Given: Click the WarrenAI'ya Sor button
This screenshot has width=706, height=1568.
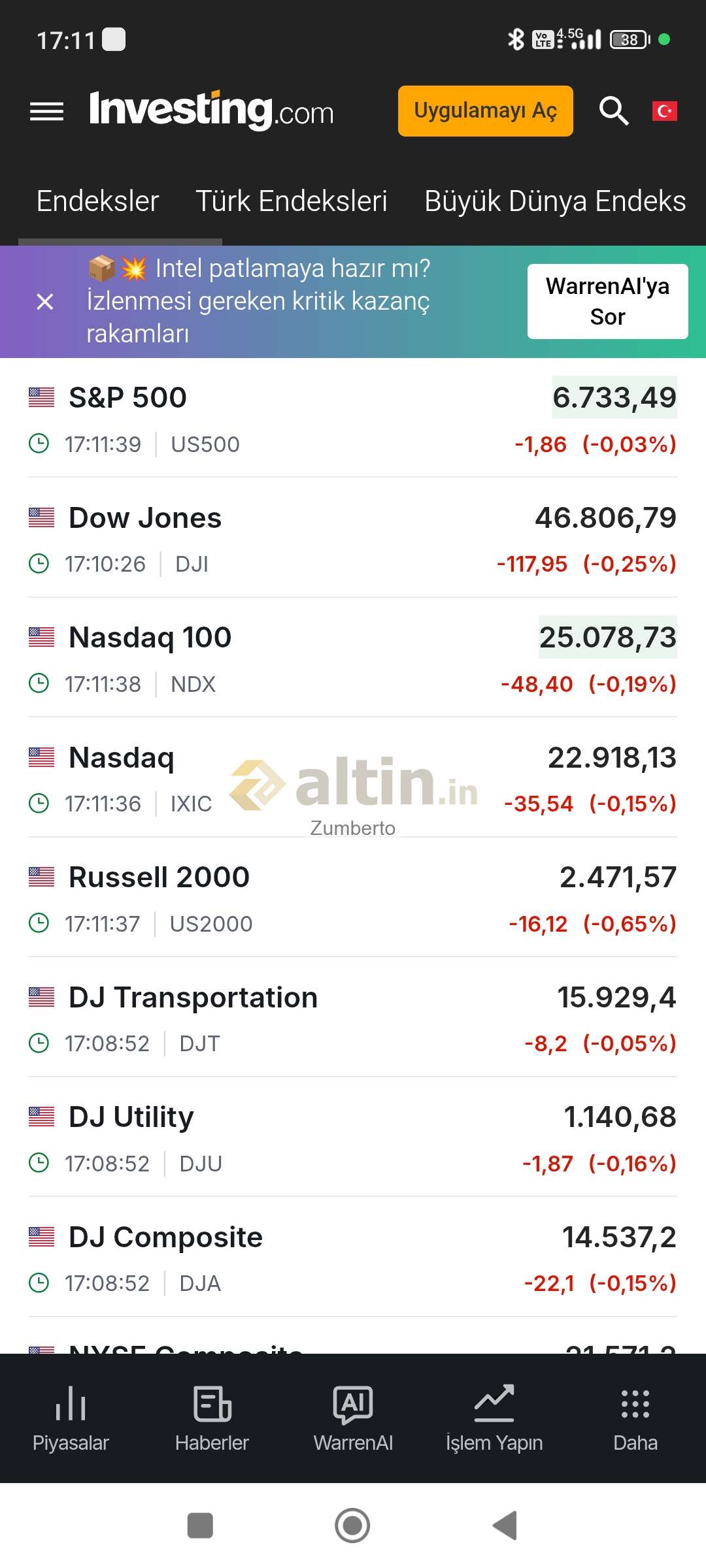Looking at the screenshot, I should [x=607, y=301].
